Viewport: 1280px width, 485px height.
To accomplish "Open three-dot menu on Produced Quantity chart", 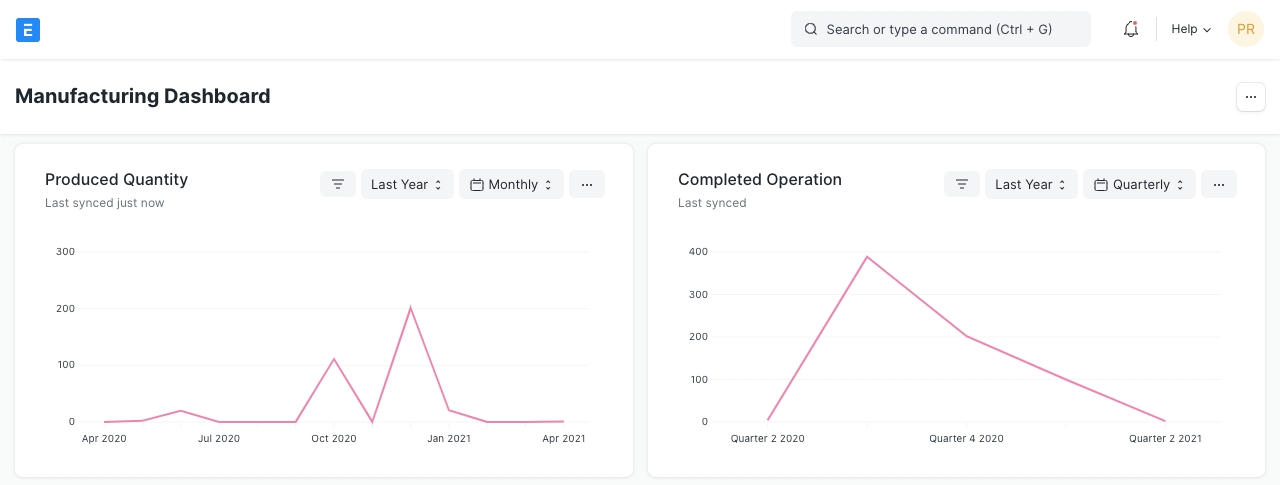I will point(587,184).
